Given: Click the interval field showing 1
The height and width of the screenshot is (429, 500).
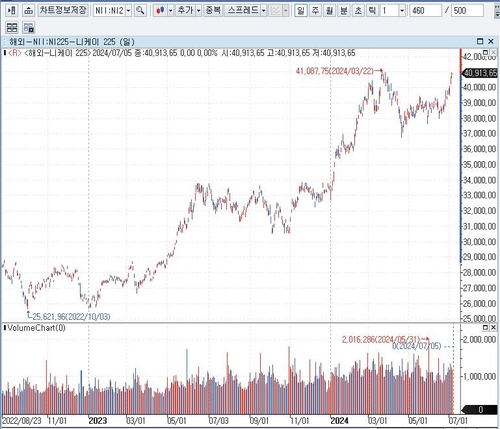Looking at the screenshot, I should (x=389, y=11).
